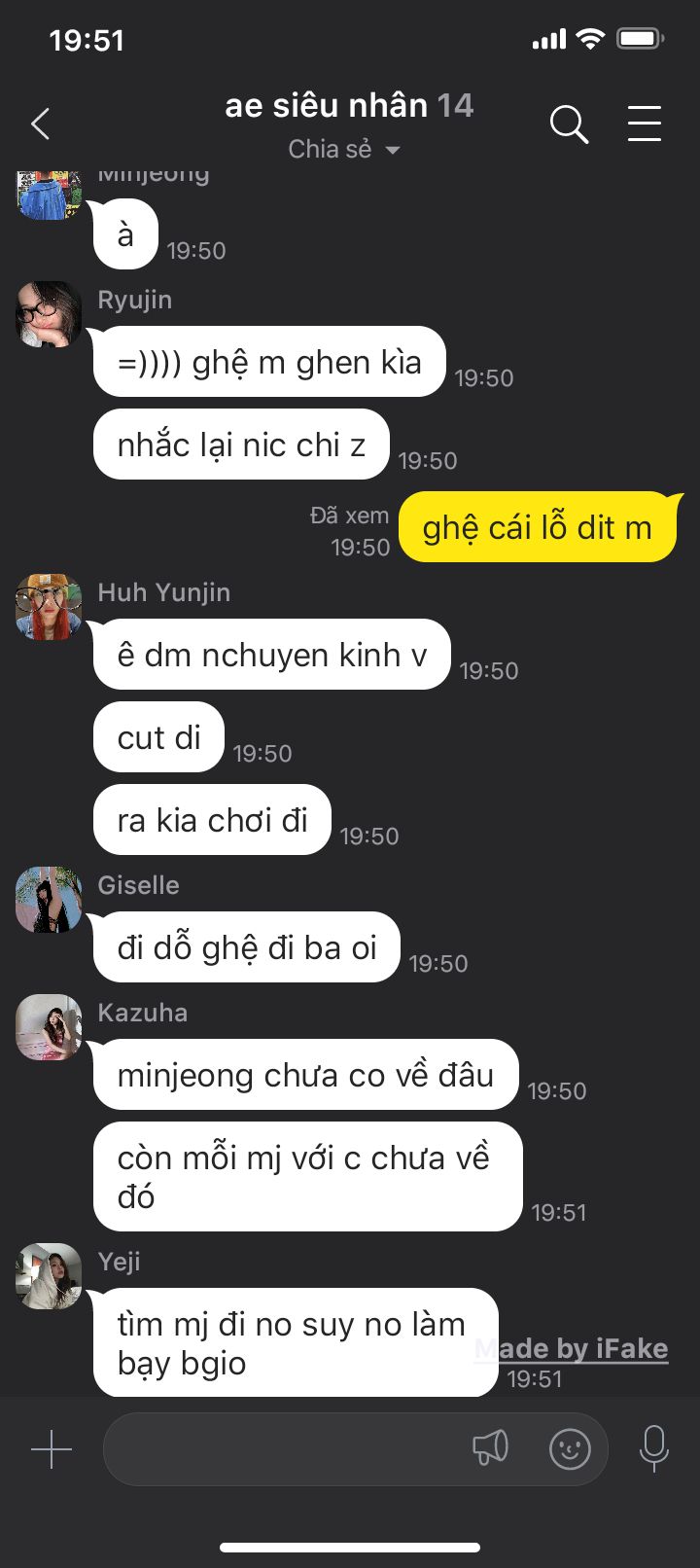Open Huh Yunjin's profile avatar
The width and height of the screenshot is (700, 1568).
[49, 607]
